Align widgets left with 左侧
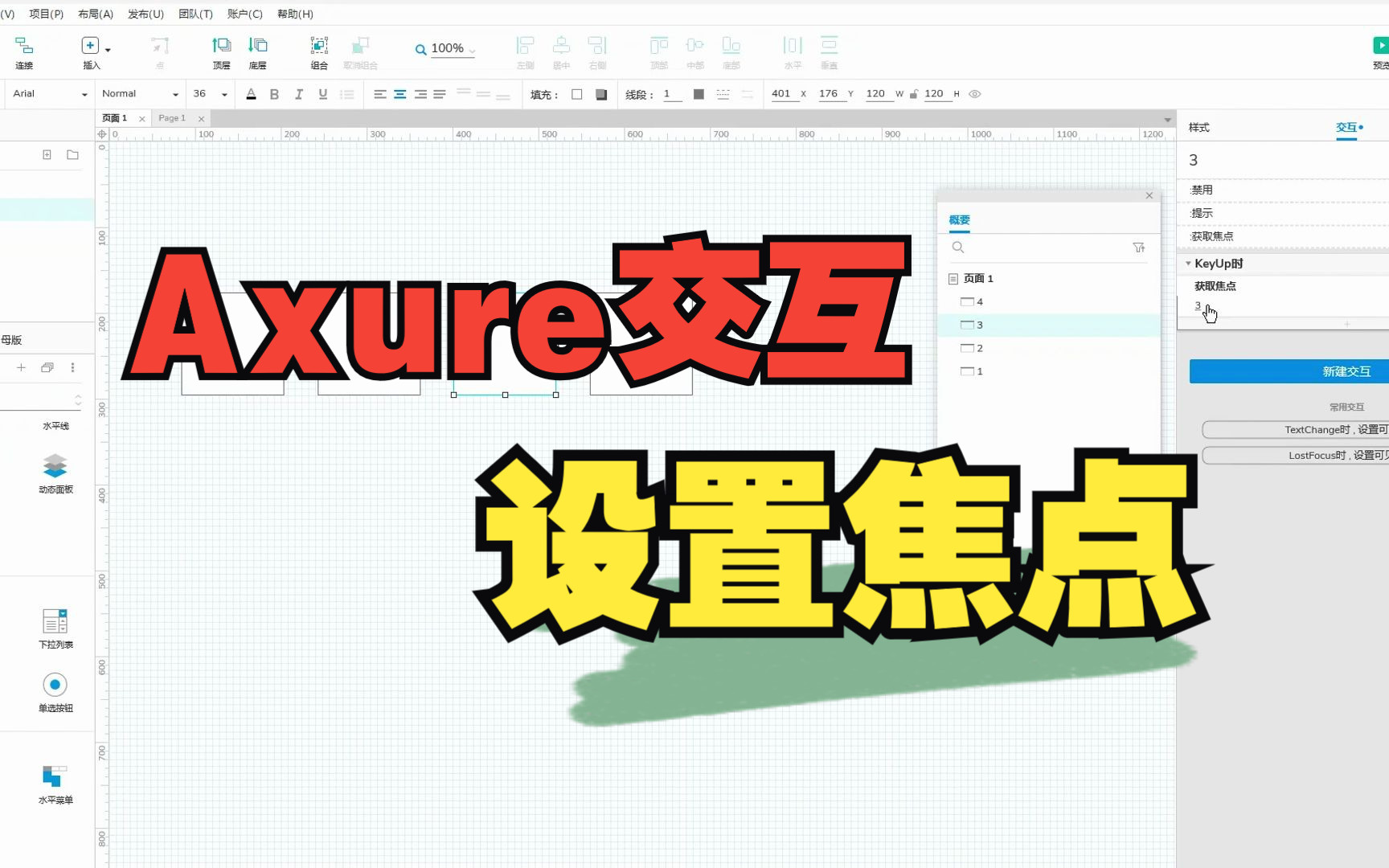 (525, 52)
